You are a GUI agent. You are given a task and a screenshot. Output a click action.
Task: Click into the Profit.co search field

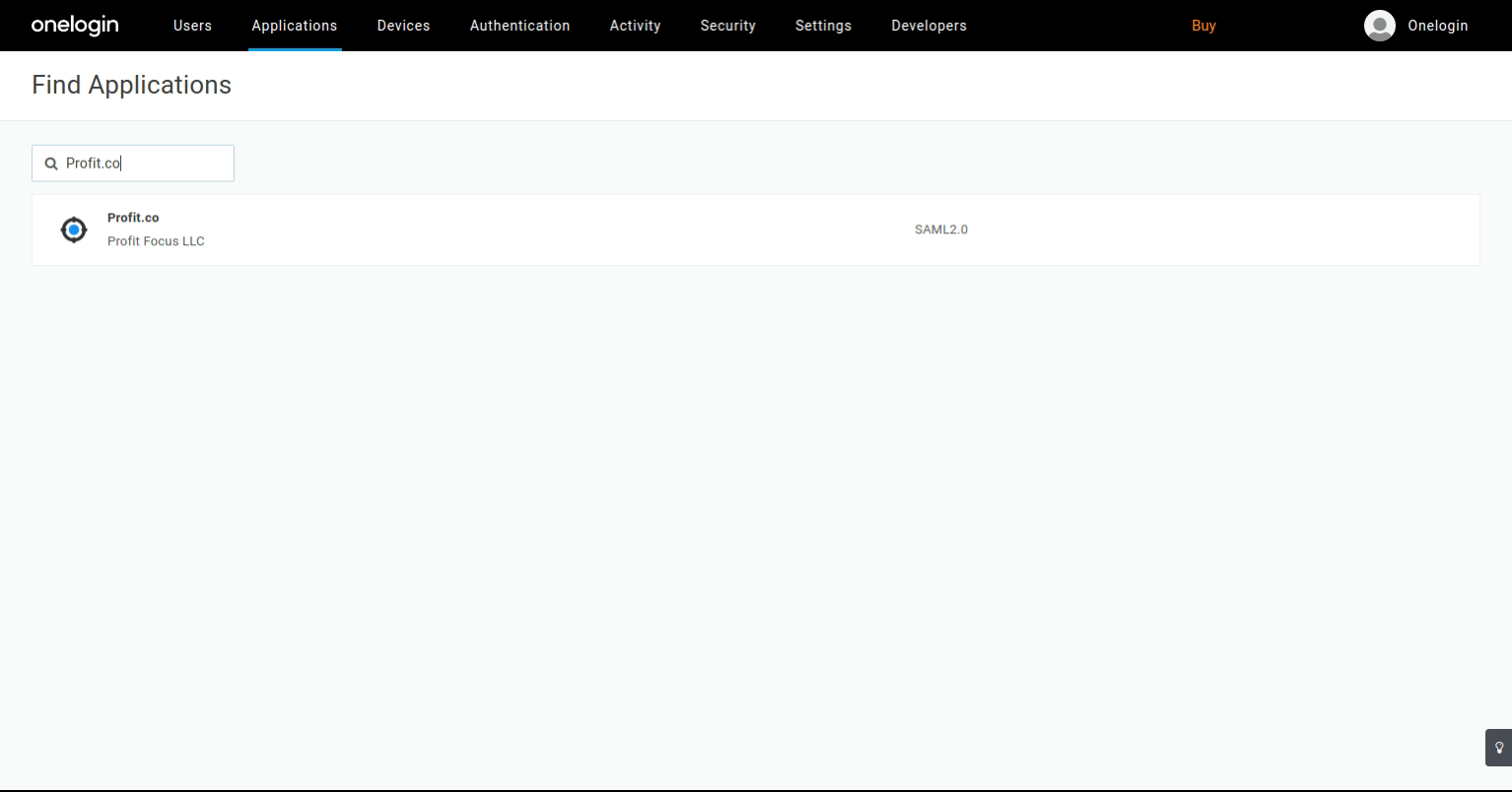pos(133,164)
